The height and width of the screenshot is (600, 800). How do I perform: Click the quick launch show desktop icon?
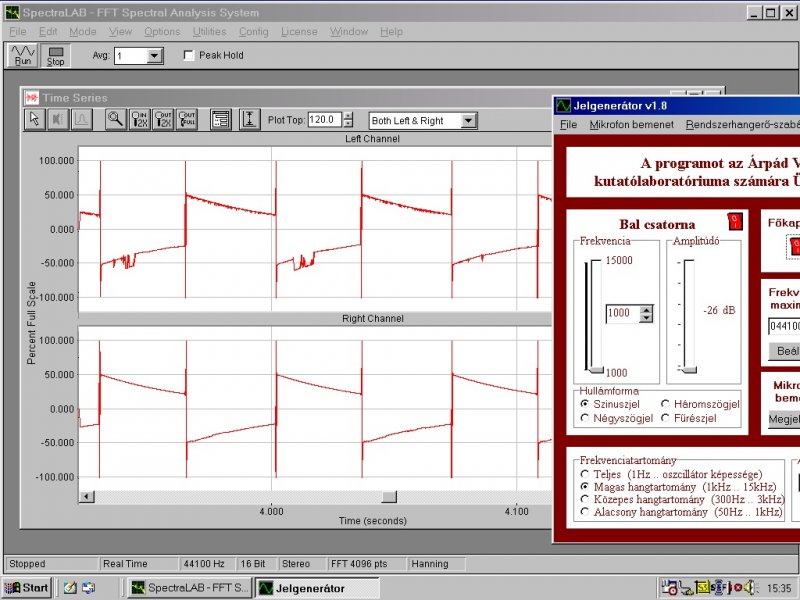coord(89,588)
